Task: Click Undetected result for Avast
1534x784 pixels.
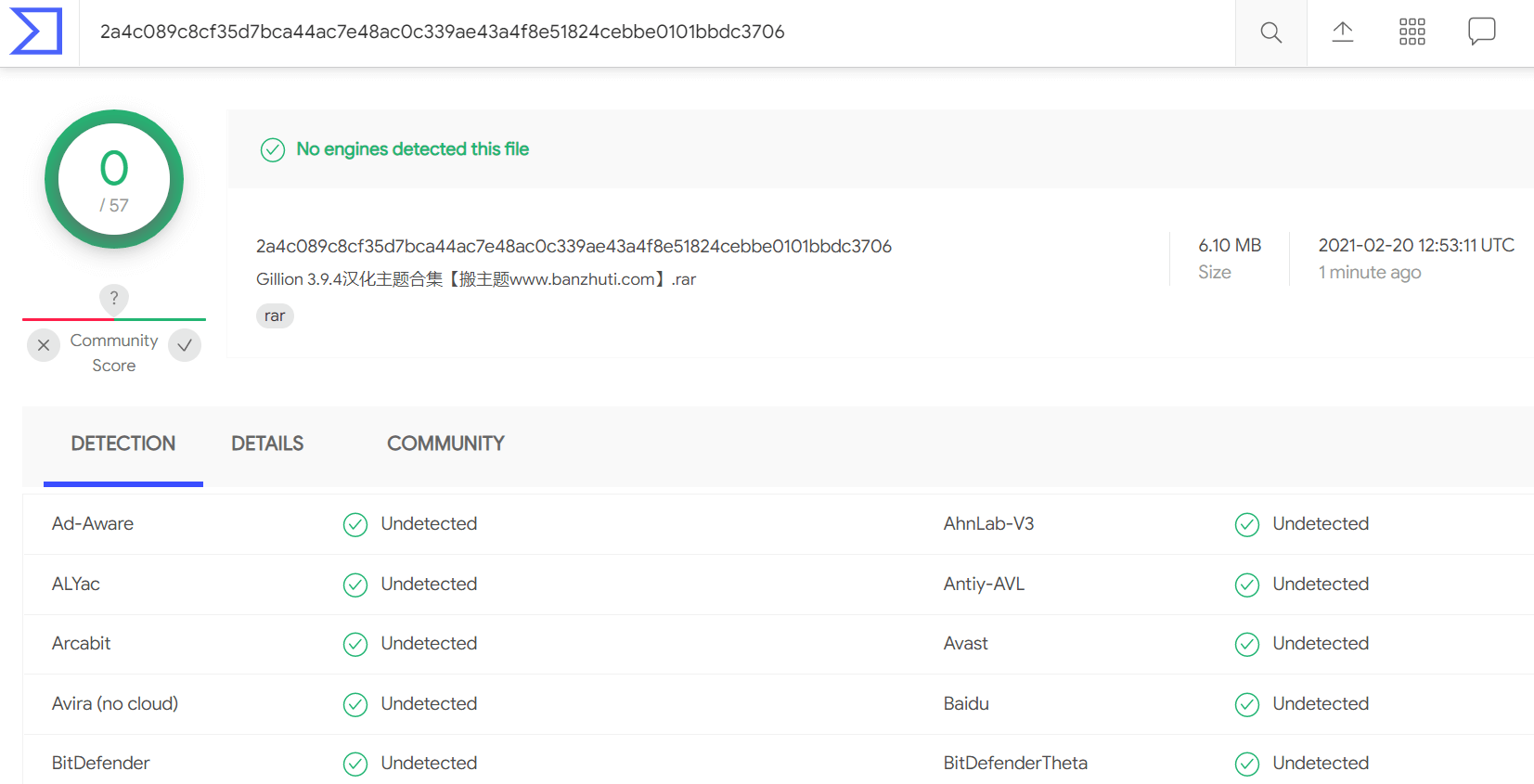Action: [x=1321, y=643]
